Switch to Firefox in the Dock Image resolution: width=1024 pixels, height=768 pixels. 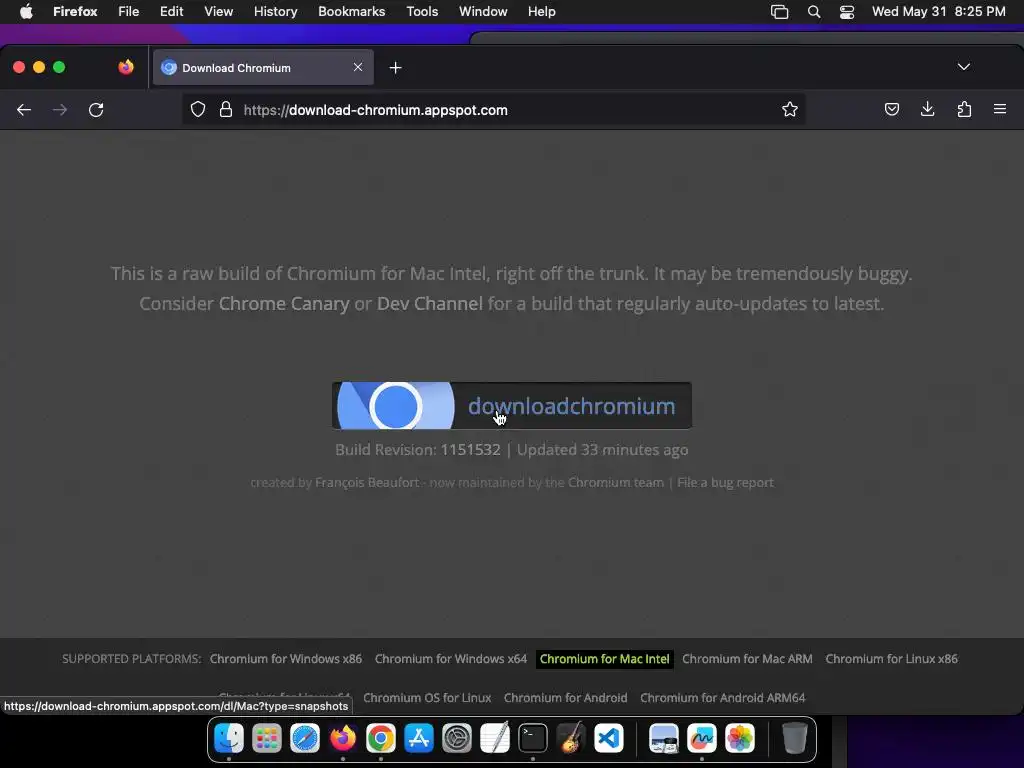[x=343, y=739]
